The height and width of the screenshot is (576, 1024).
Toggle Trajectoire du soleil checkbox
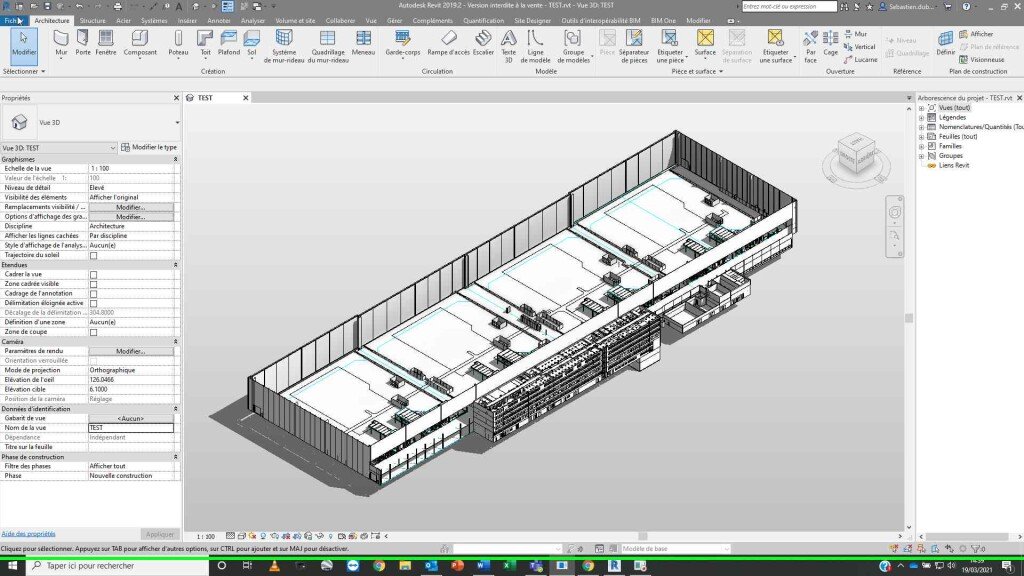(x=93, y=255)
